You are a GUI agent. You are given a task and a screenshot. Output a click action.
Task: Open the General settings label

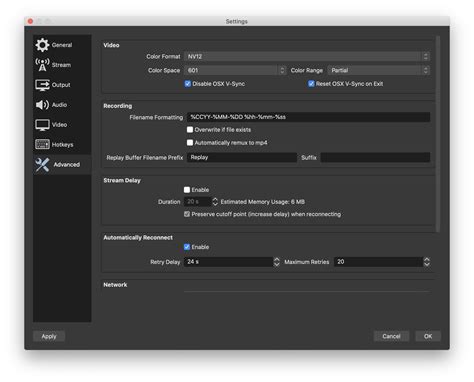(x=62, y=45)
